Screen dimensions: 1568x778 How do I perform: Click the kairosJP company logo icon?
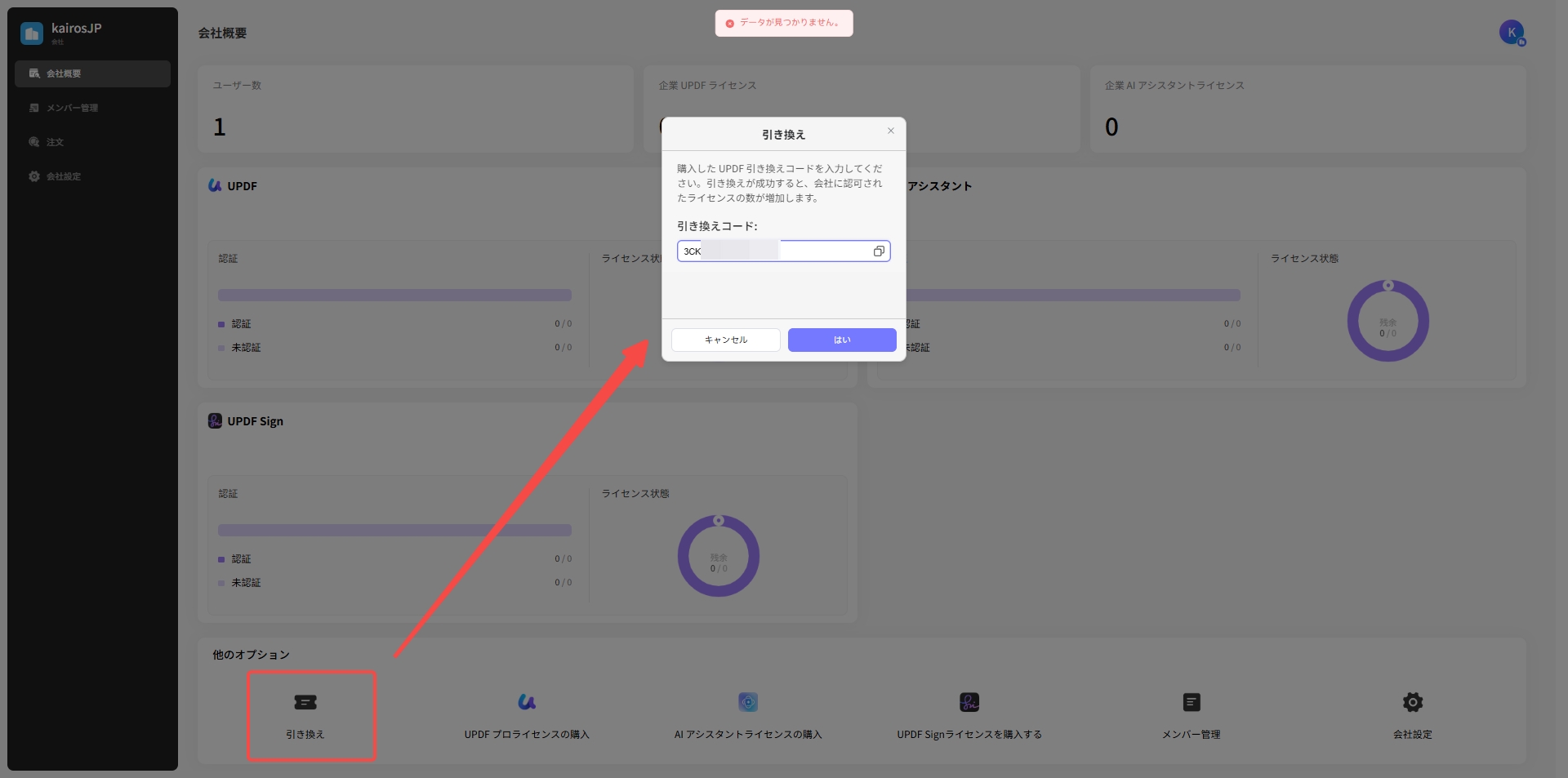[x=32, y=33]
